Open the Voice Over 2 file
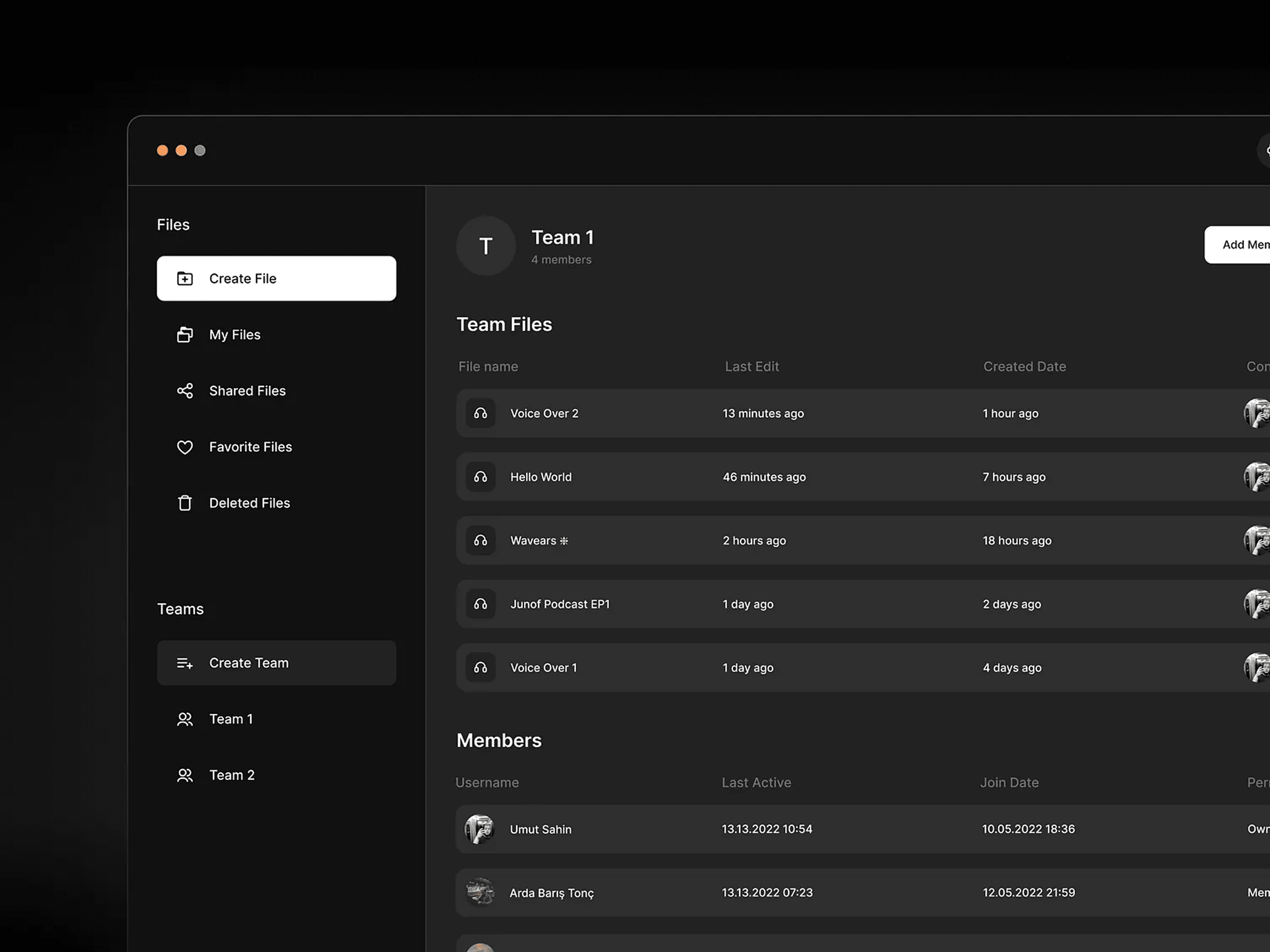 [863, 413]
